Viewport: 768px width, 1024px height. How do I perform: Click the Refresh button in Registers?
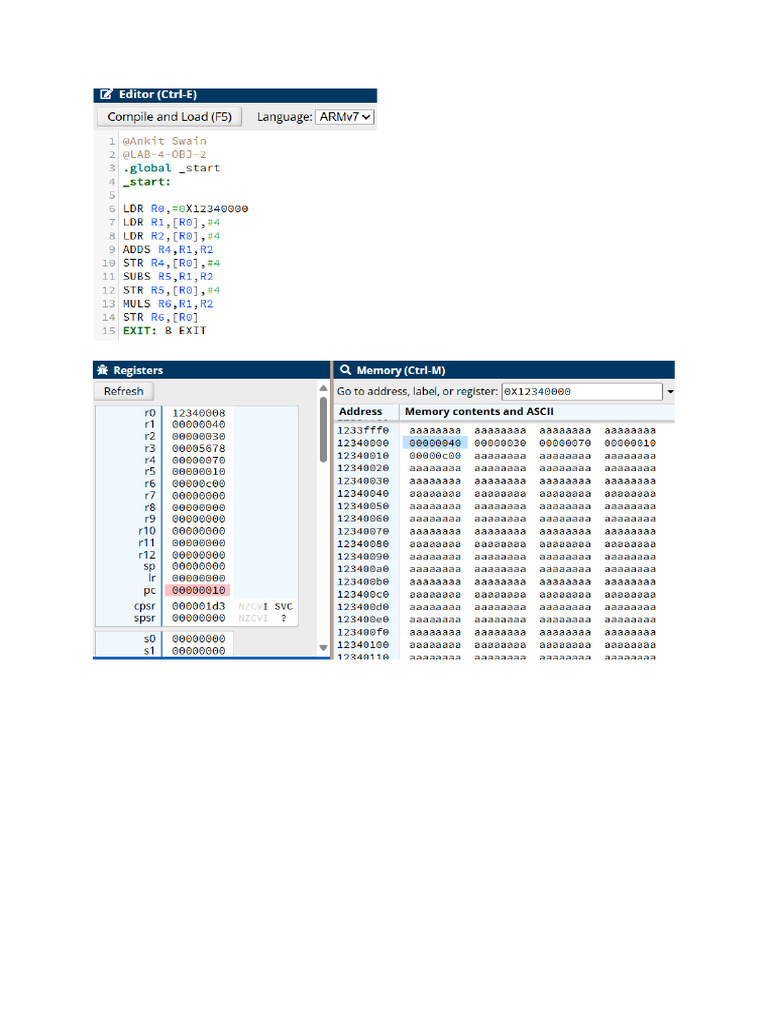124,391
